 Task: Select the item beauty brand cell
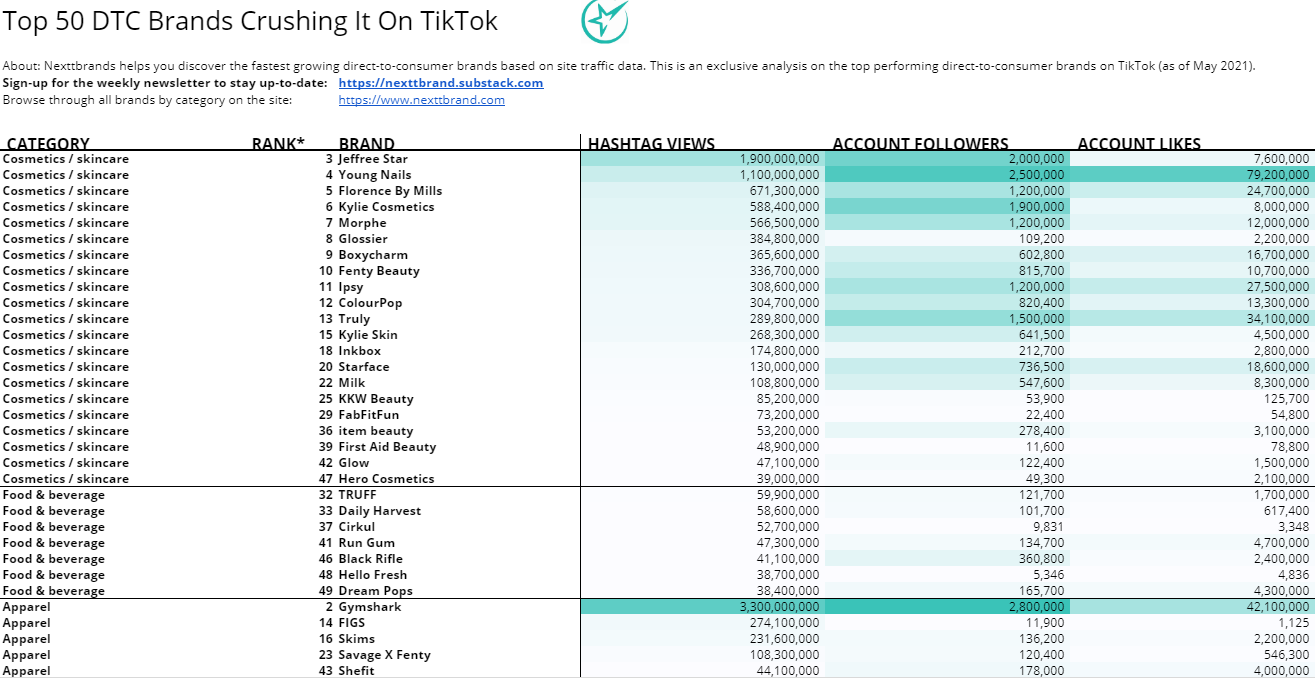tap(376, 431)
